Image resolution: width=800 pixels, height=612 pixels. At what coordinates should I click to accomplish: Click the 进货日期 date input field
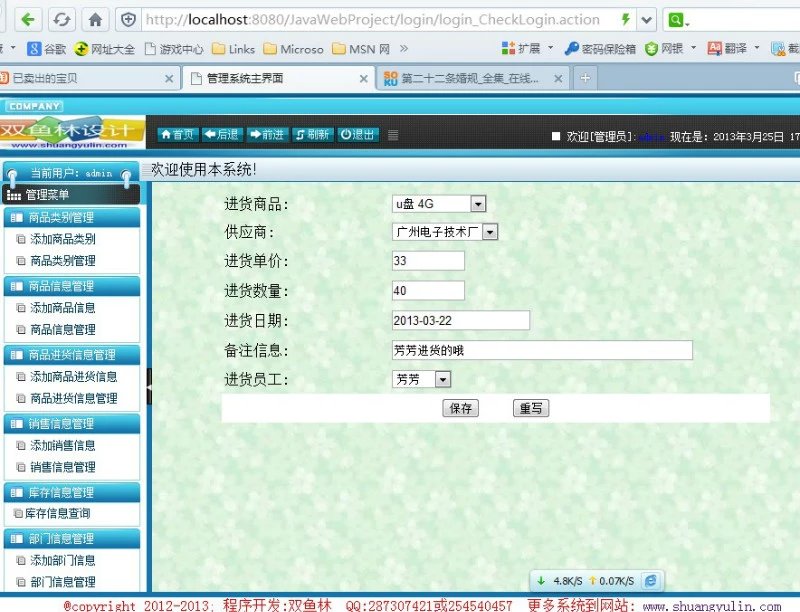pos(460,321)
